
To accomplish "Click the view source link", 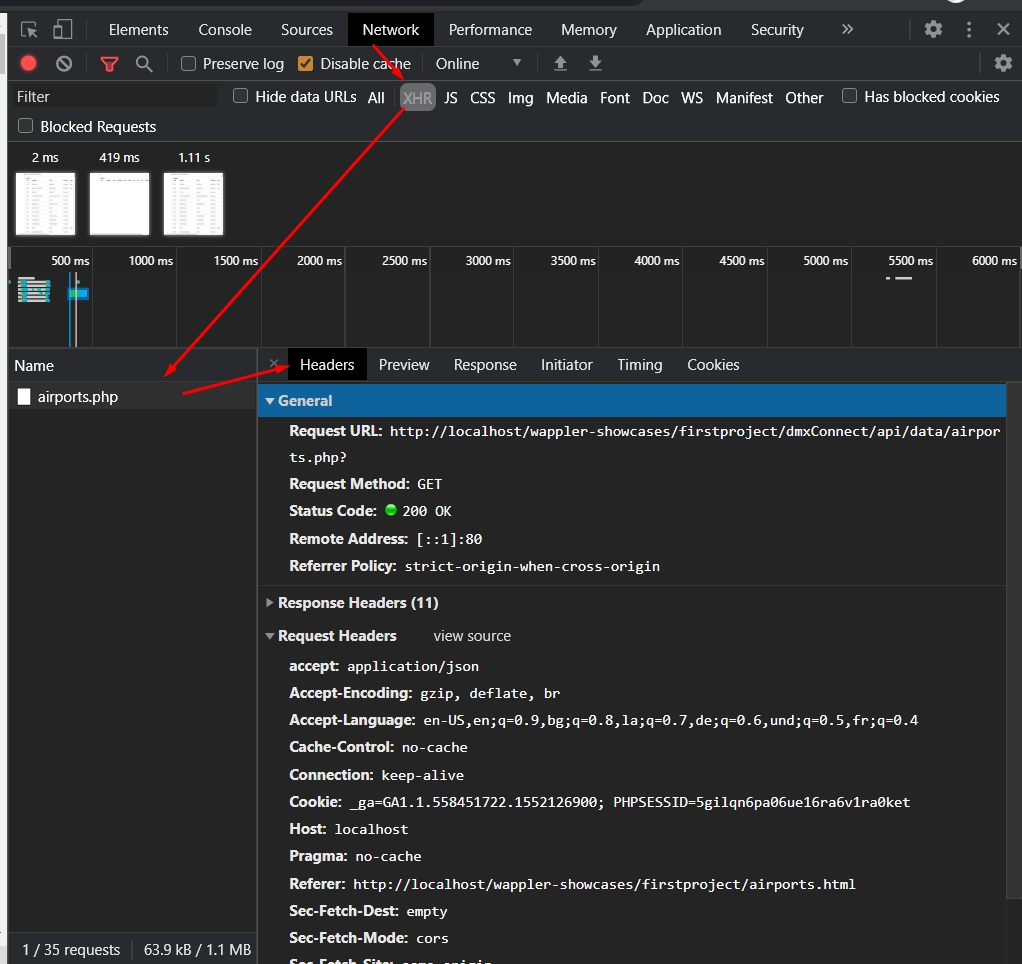I will click(x=472, y=636).
